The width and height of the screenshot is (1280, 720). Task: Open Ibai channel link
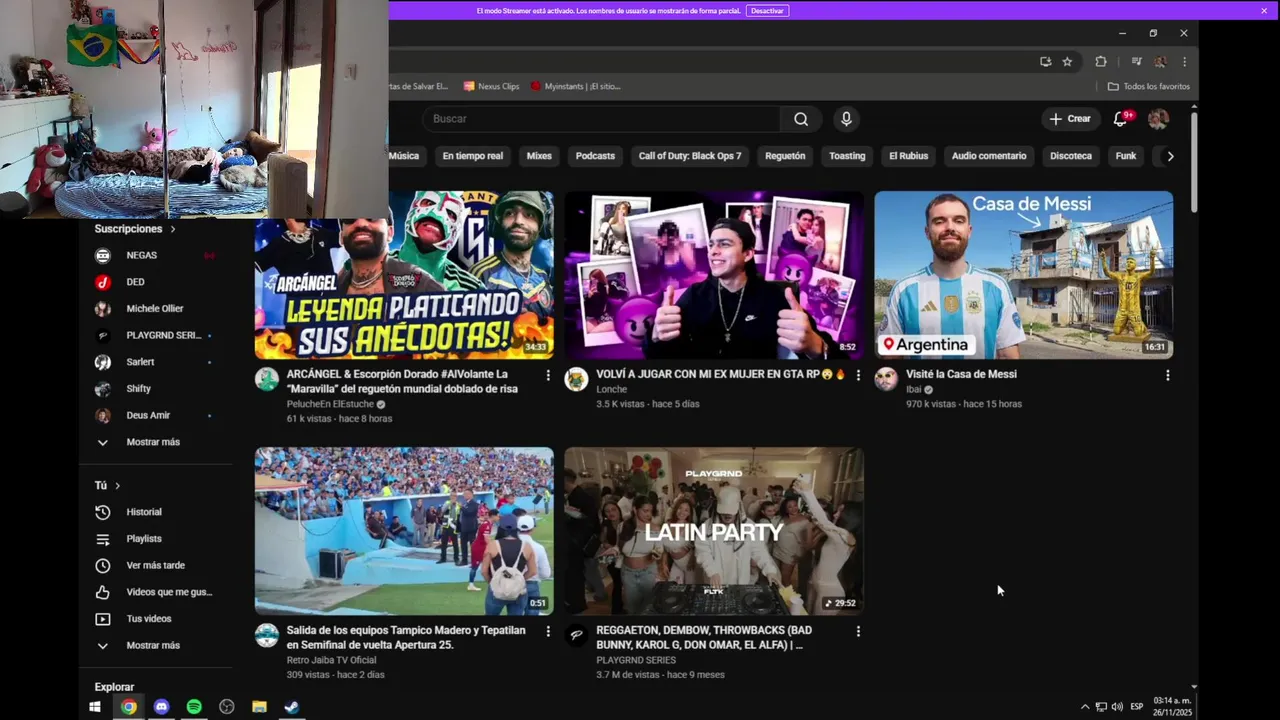(913, 390)
